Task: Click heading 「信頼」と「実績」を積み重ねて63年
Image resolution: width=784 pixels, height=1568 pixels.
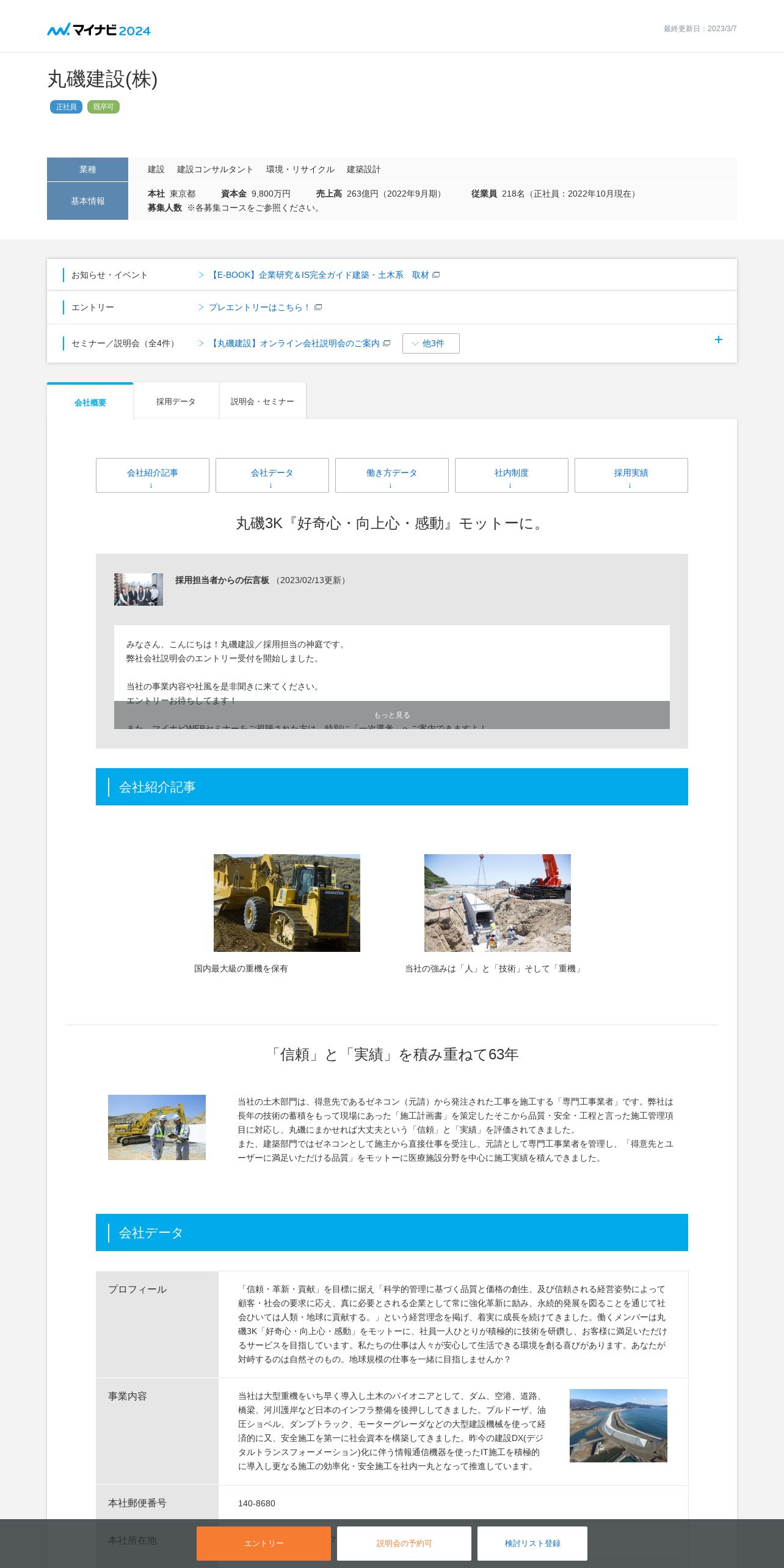Action: click(392, 1054)
